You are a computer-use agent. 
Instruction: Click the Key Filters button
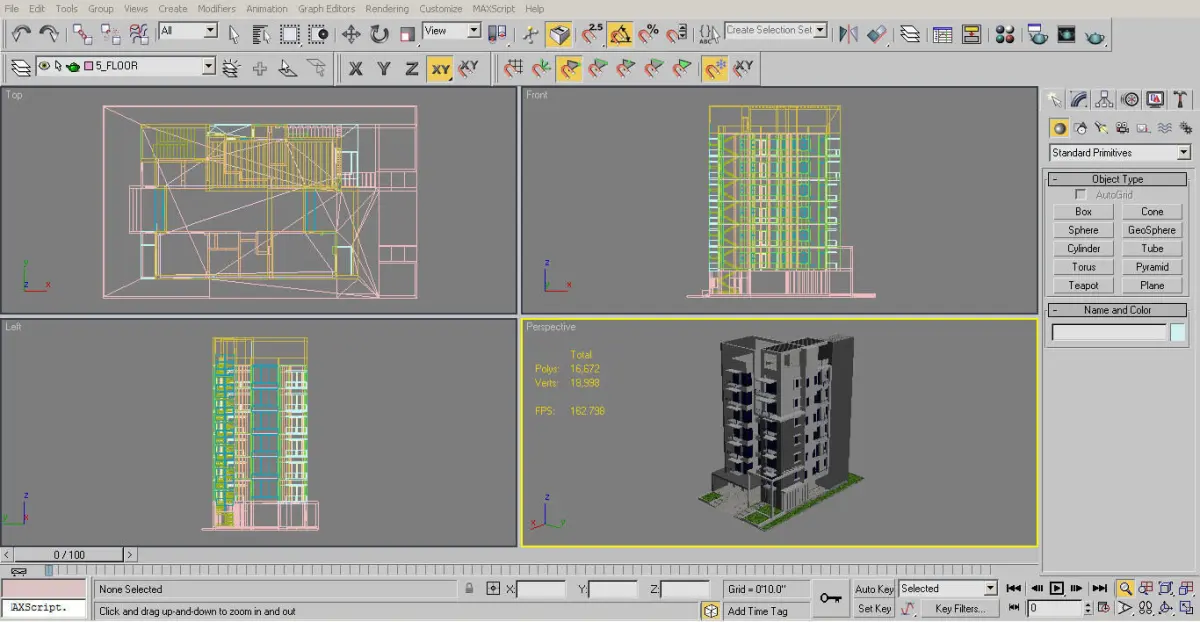(959, 608)
